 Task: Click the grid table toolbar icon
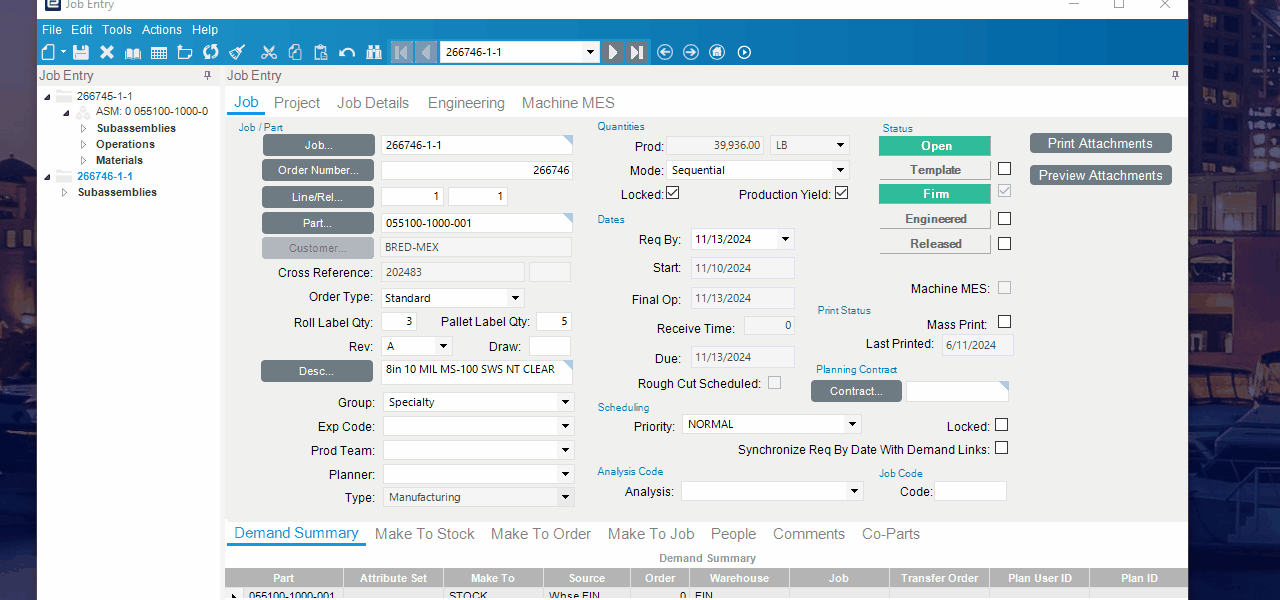click(159, 52)
